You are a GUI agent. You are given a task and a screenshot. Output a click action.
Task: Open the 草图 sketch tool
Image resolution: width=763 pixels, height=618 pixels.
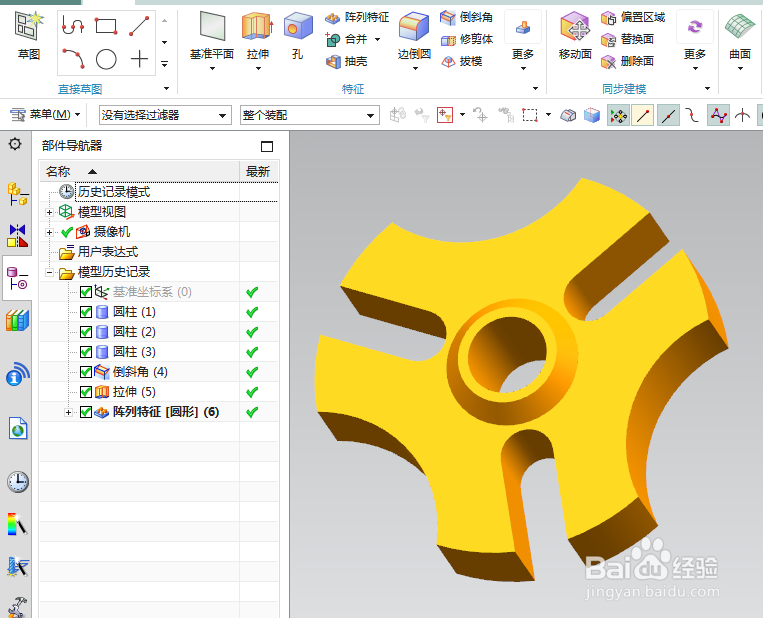28,36
